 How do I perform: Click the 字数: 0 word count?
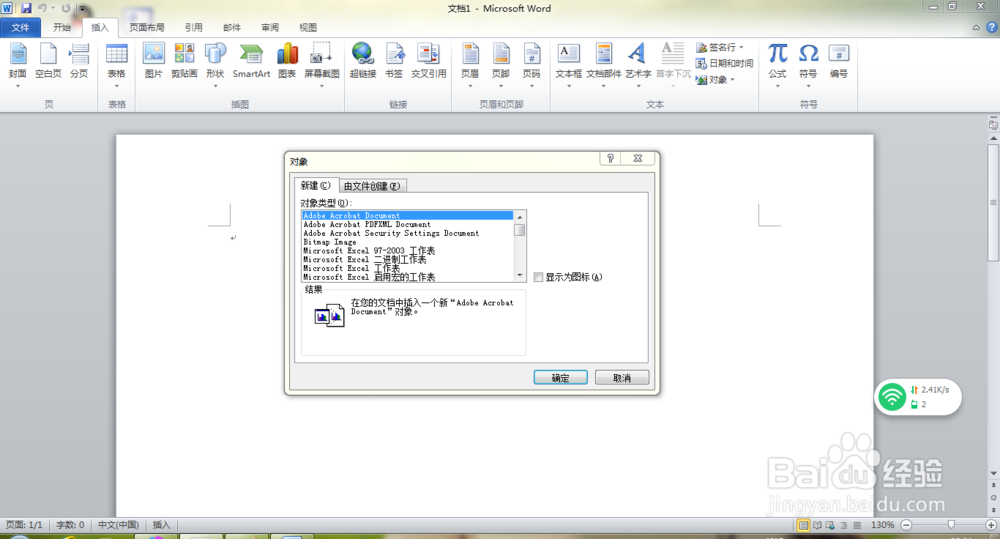tap(70, 524)
